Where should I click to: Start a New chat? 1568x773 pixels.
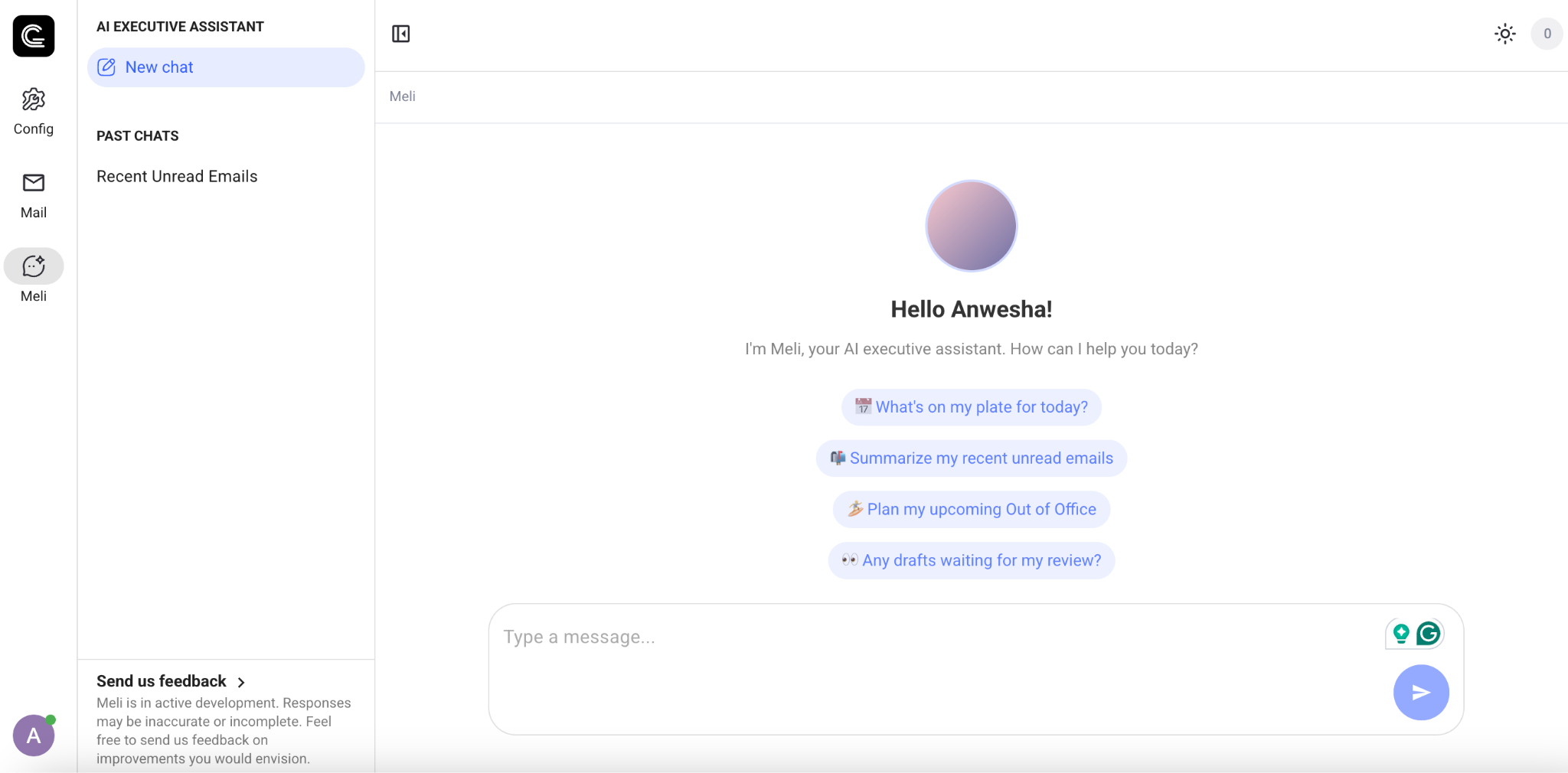(x=158, y=67)
